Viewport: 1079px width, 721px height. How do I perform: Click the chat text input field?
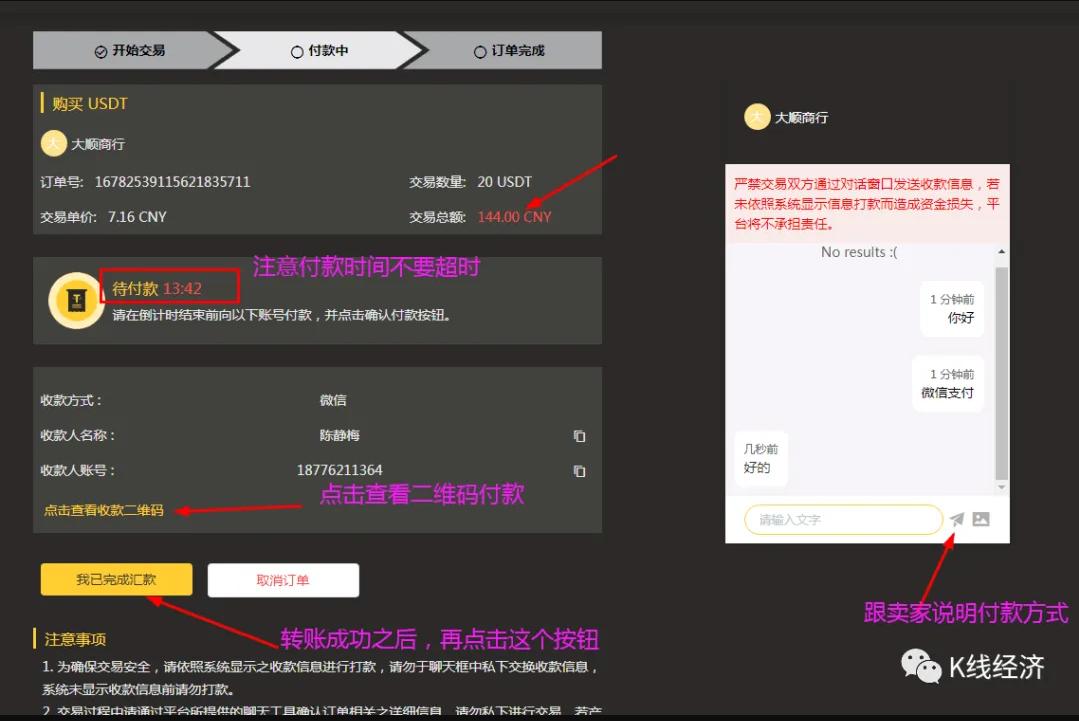842,520
